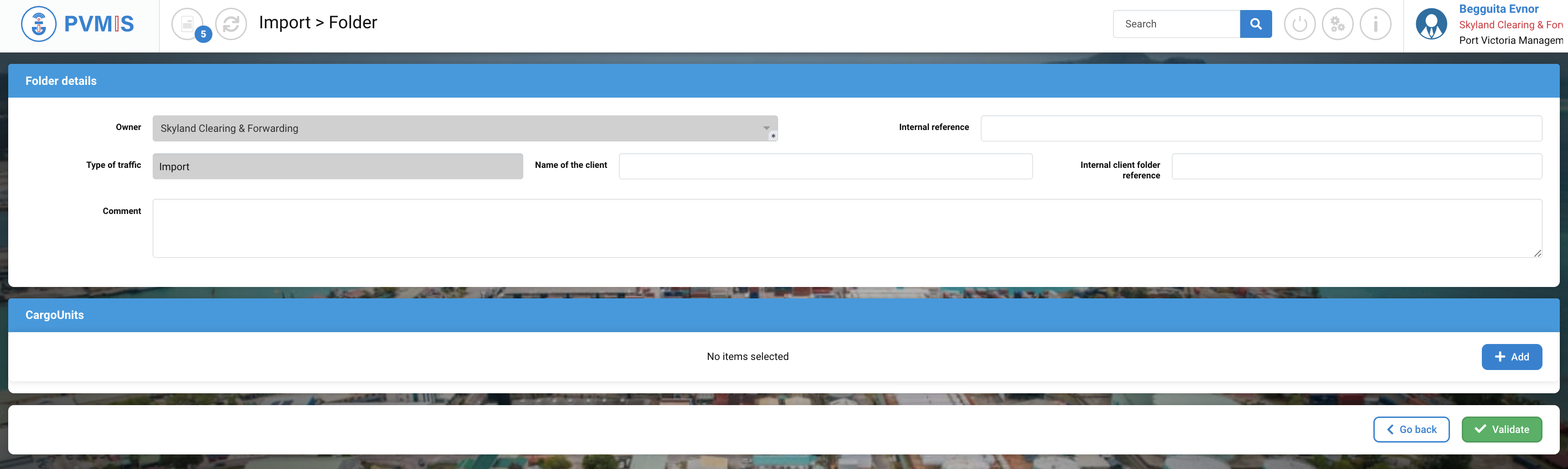1568x469 pixels.
Task: Click the Comment box resize handle
Action: coord(1537,253)
